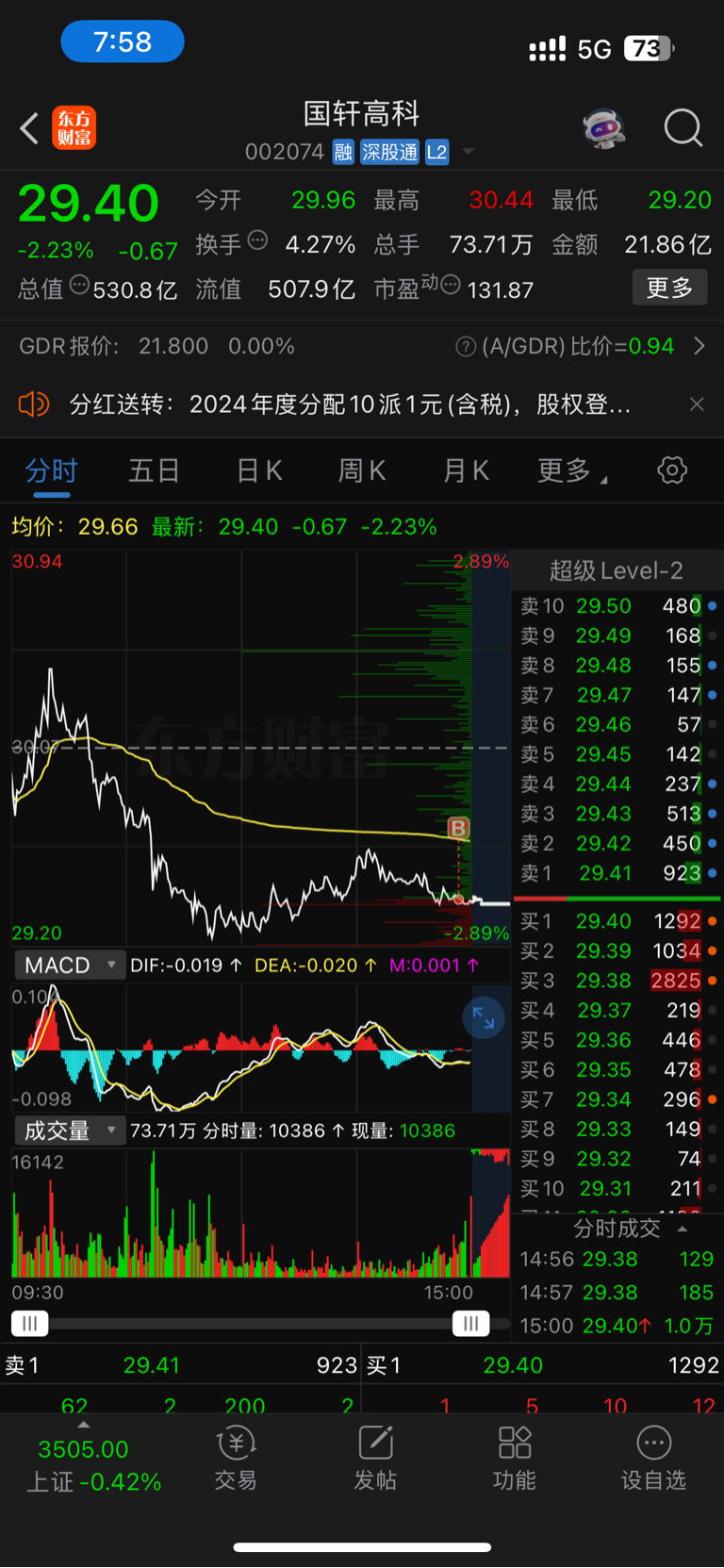This screenshot has width=724, height=1568.
Task: Select the 买3 29.38 order row with 2825
Action: [617, 981]
